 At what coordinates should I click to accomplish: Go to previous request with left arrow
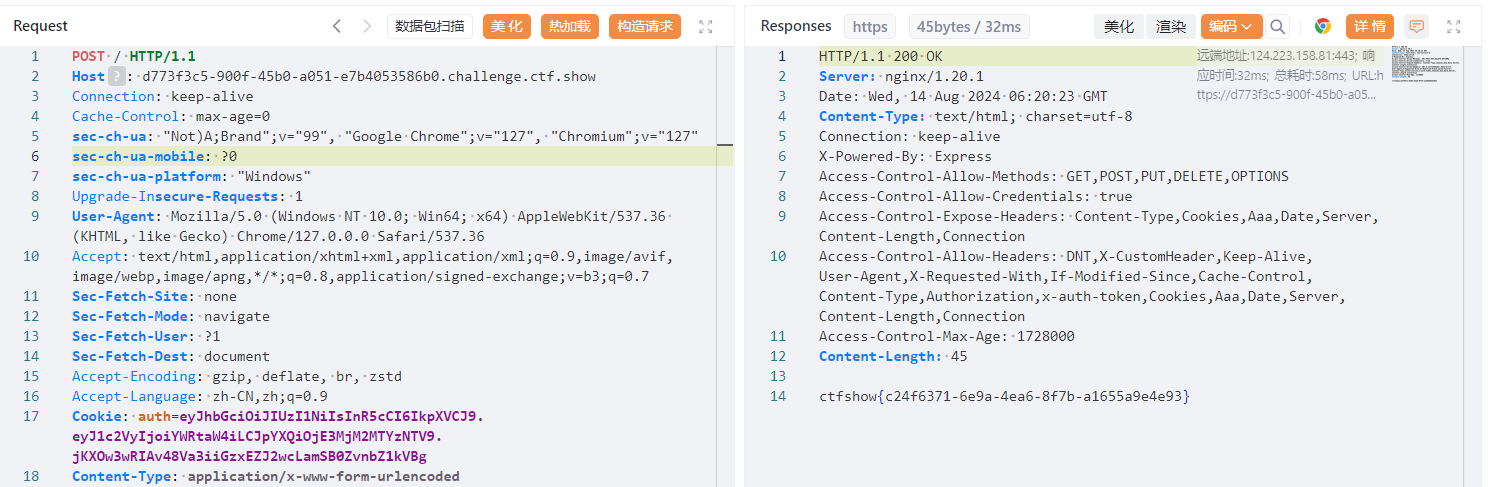(x=337, y=27)
